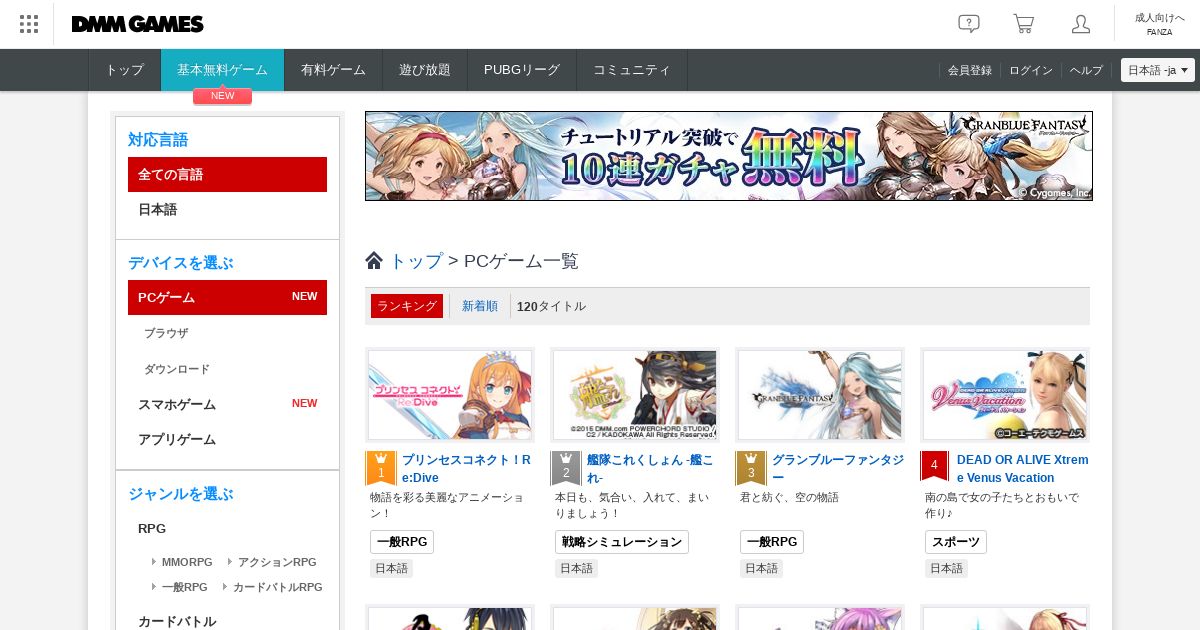Select ブラウザ sub-filter
The height and width of the screenshot is (630, 1200).
click(166, 333)
